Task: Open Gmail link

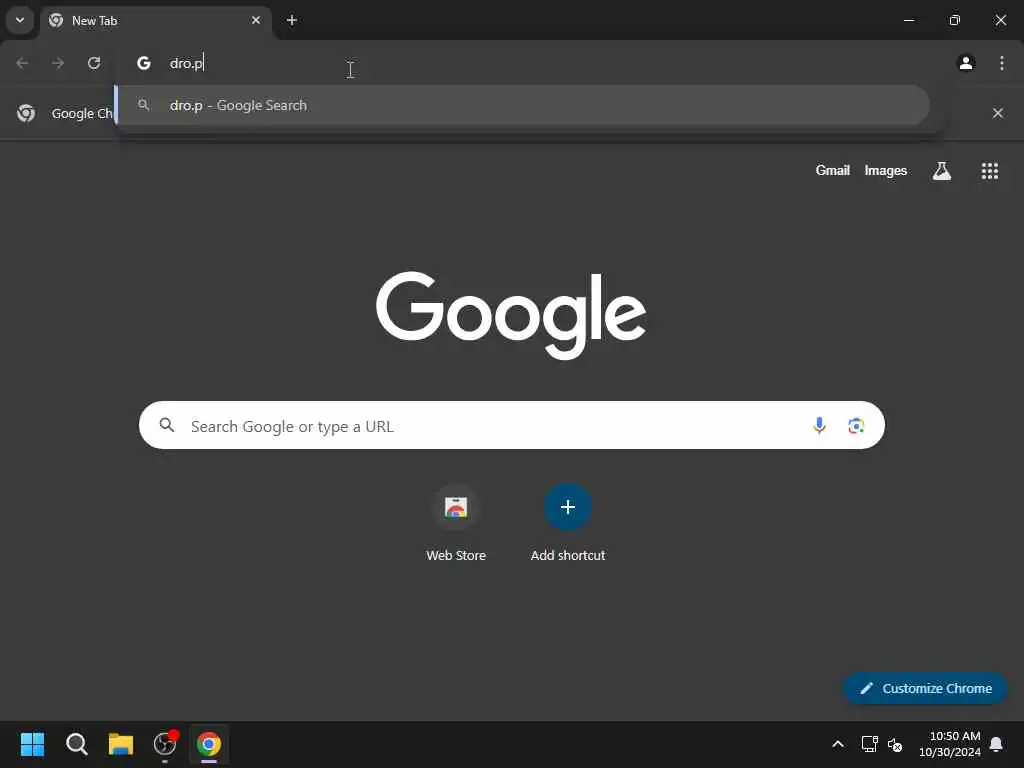Action: tap(833, 170)
